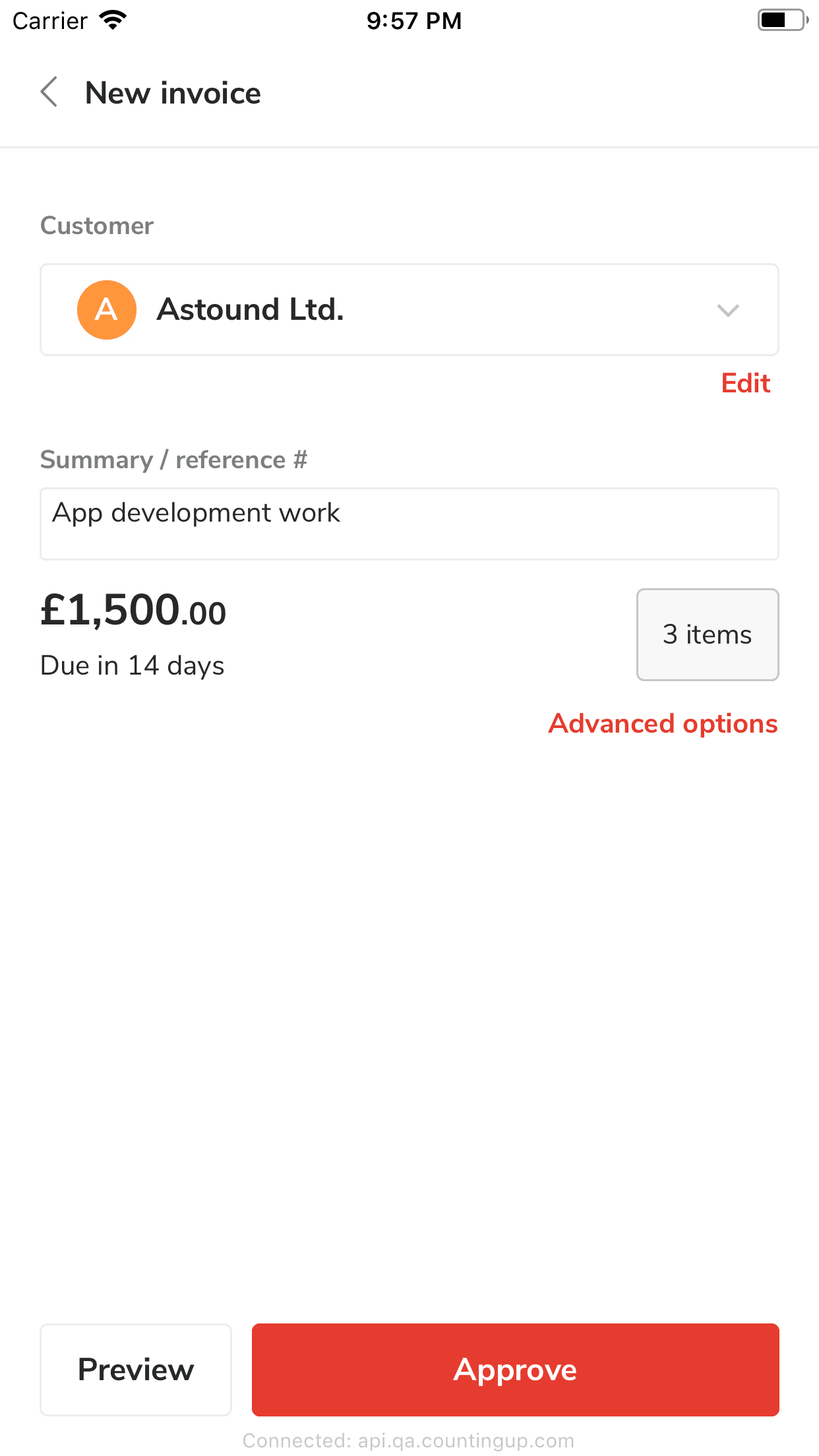Open the 3 items list
The image size is (819, 1456).
[x=707, y=634]
